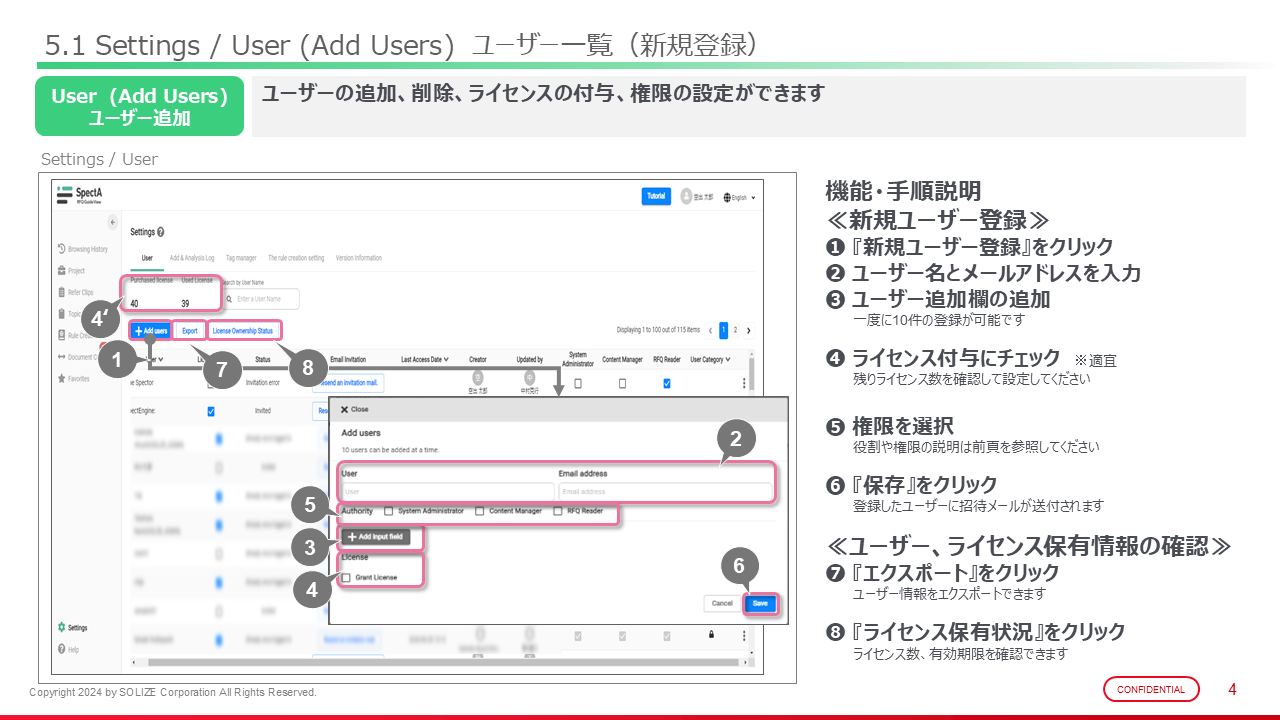Viewport: 1280px width, 720px height.
Task: Open Project from the left sidebar
Action: pyautogui.click(x=76, y=270)
